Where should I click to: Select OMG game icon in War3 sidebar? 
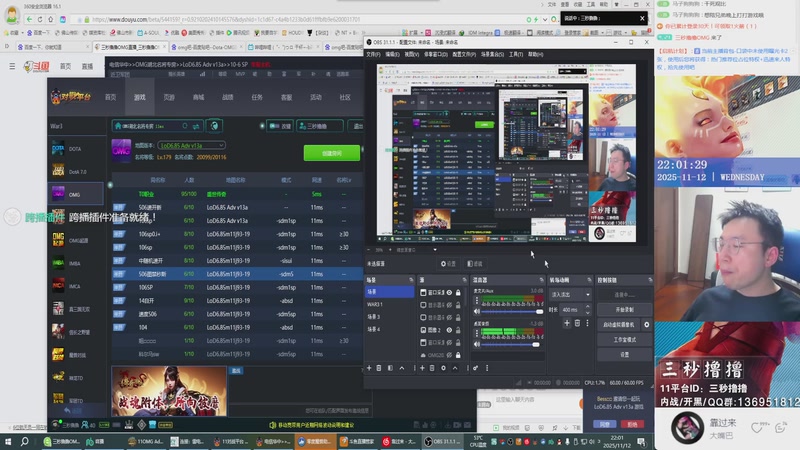58,194
